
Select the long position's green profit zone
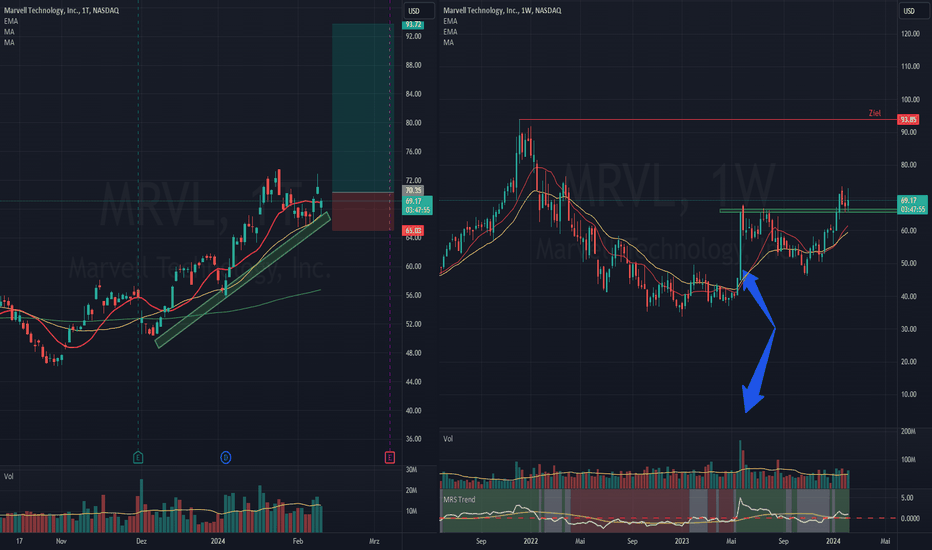click(x=363, y=108)
